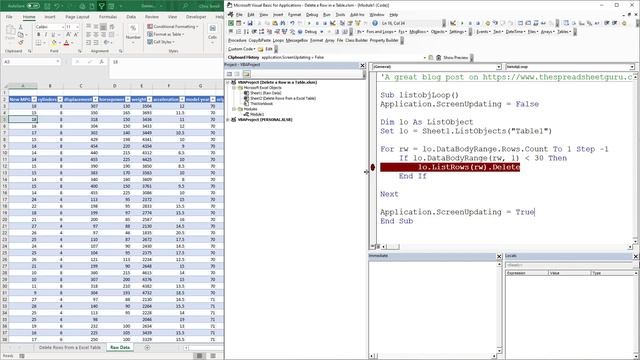The width and height of the screenshot is (640, 360).
Task: Click Design Mode icon in VBA toolbar
Action: coord(333,23)
